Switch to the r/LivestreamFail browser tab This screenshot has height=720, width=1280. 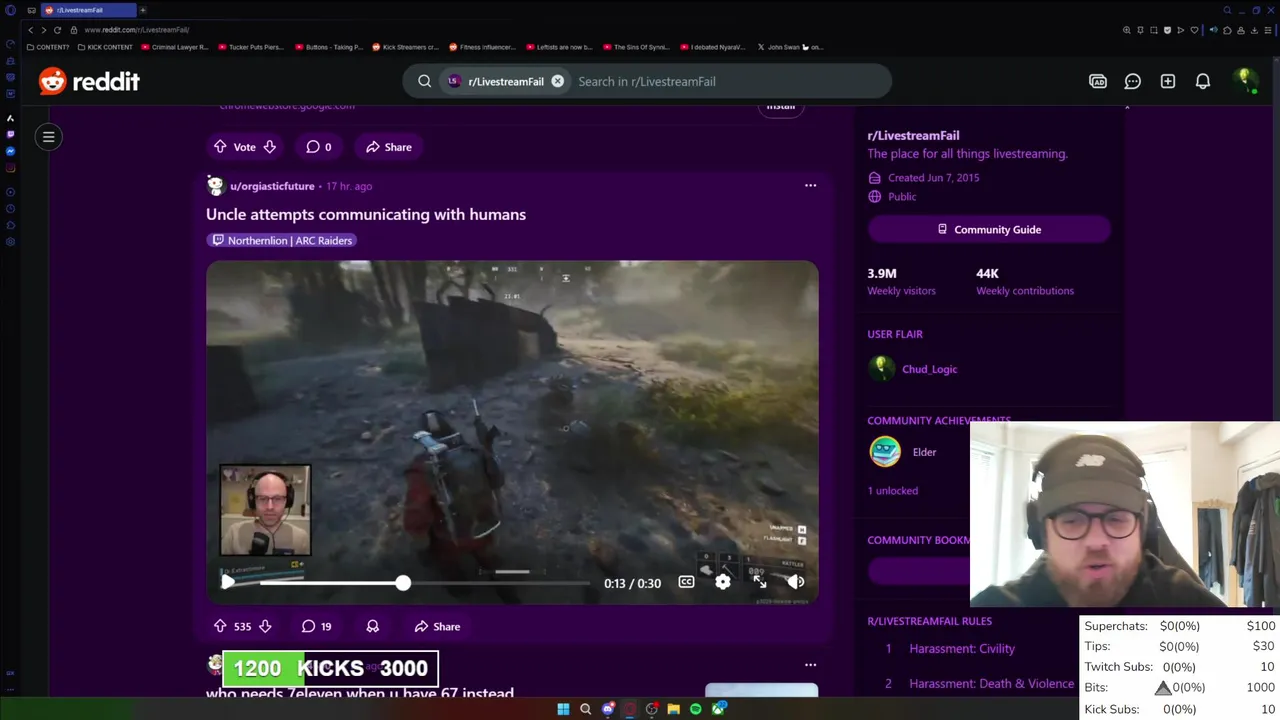pyautogui.click(x=88, y=10)
